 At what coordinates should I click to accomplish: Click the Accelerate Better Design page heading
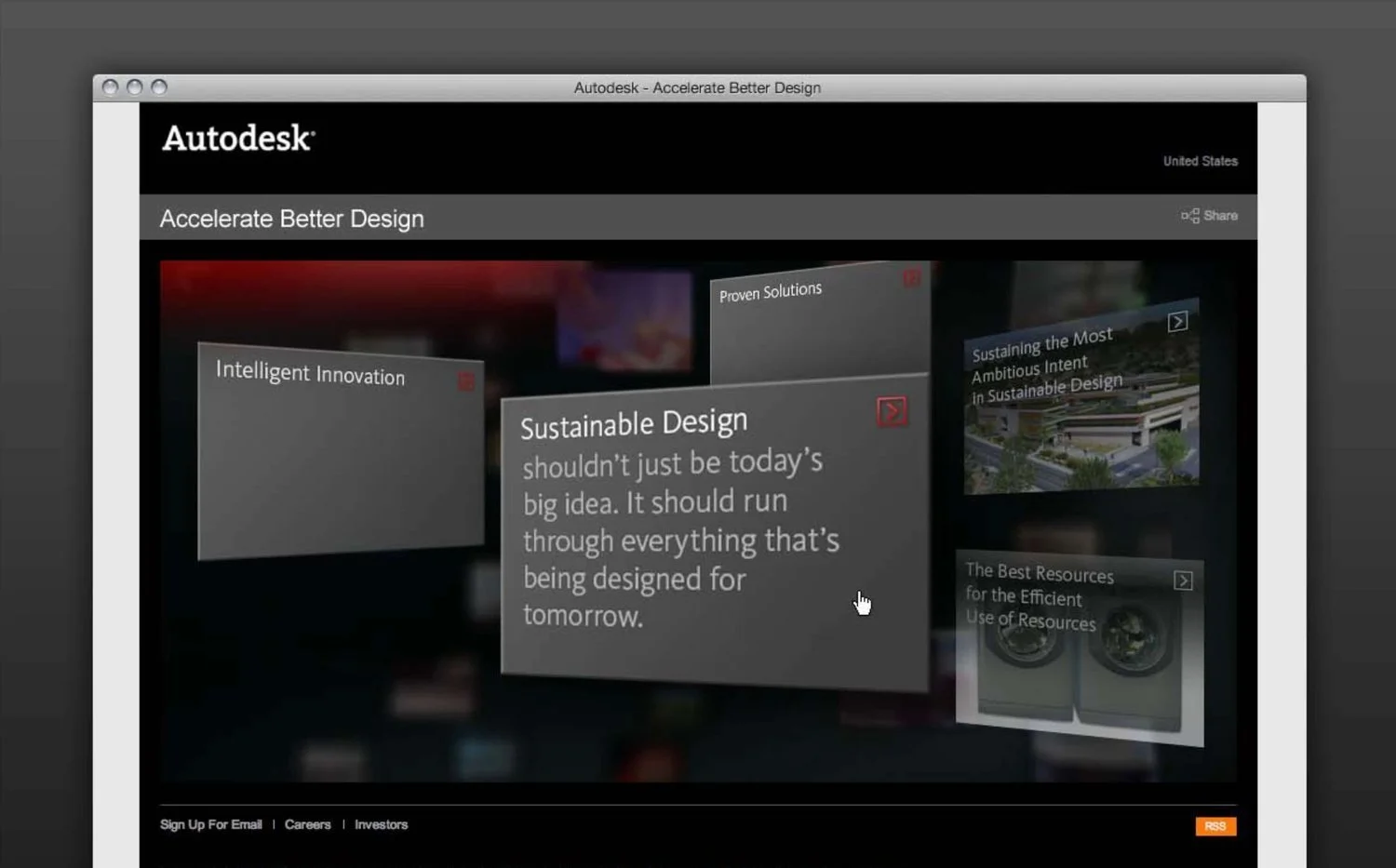(291, 219)
